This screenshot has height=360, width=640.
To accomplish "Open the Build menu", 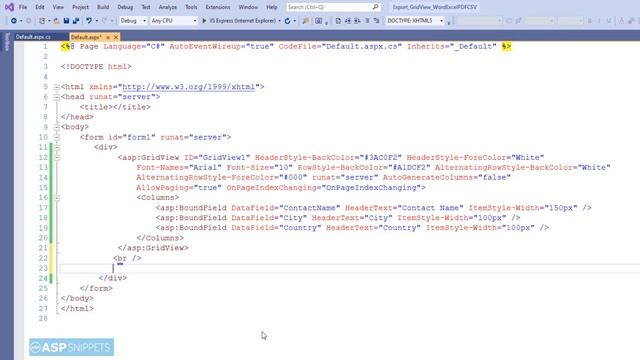I will tap(103, 7).
